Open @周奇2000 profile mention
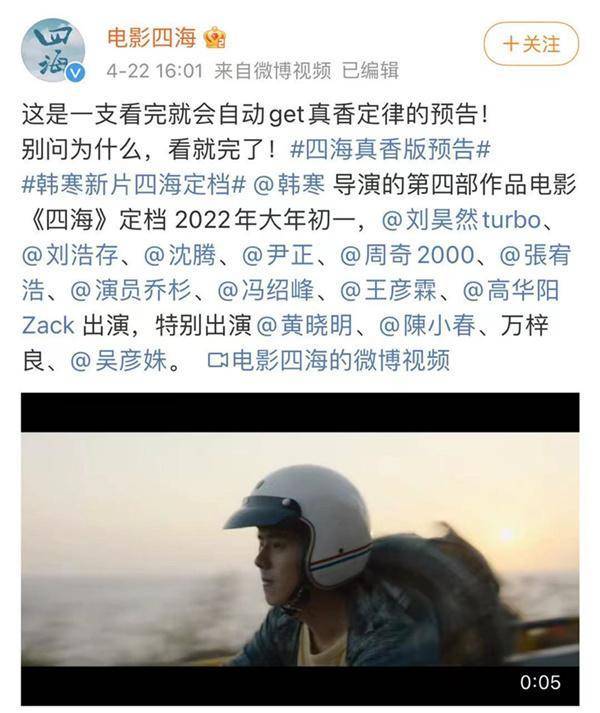 (407, 255)
